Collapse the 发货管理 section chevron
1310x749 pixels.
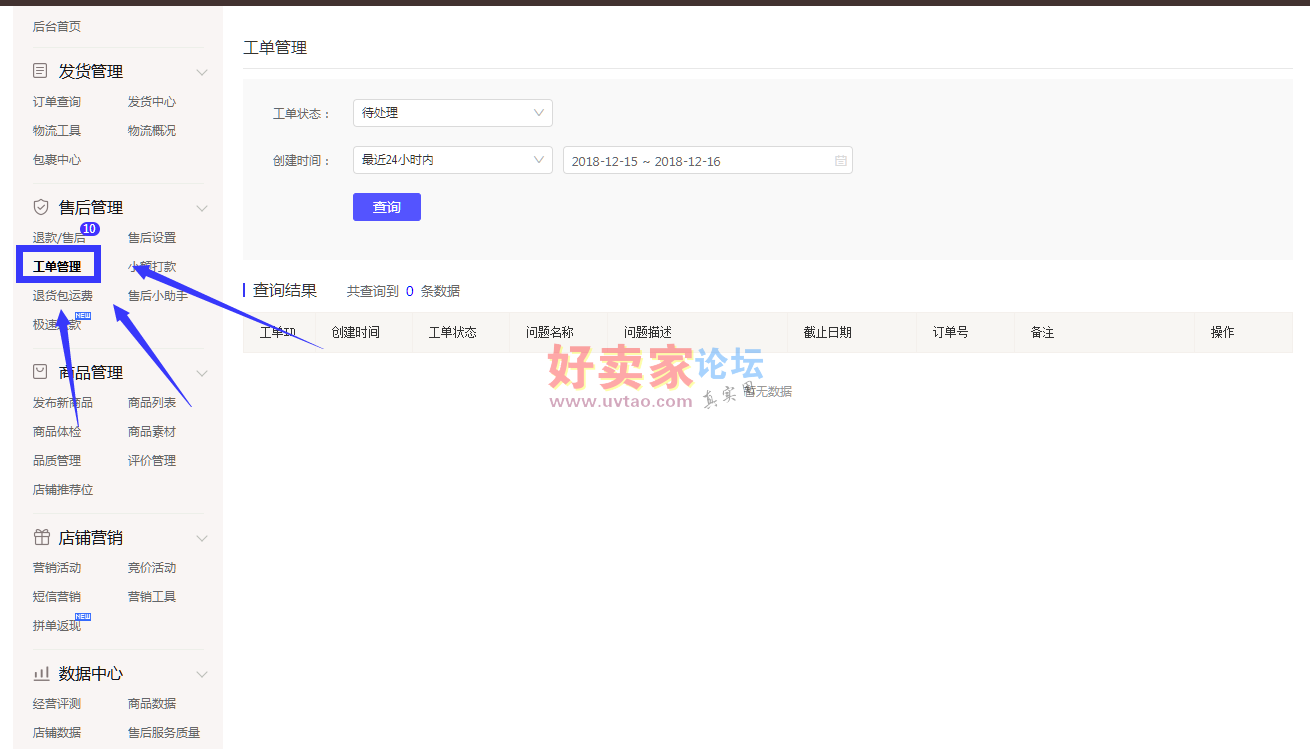pyautogui.click(x=201, y=72)
